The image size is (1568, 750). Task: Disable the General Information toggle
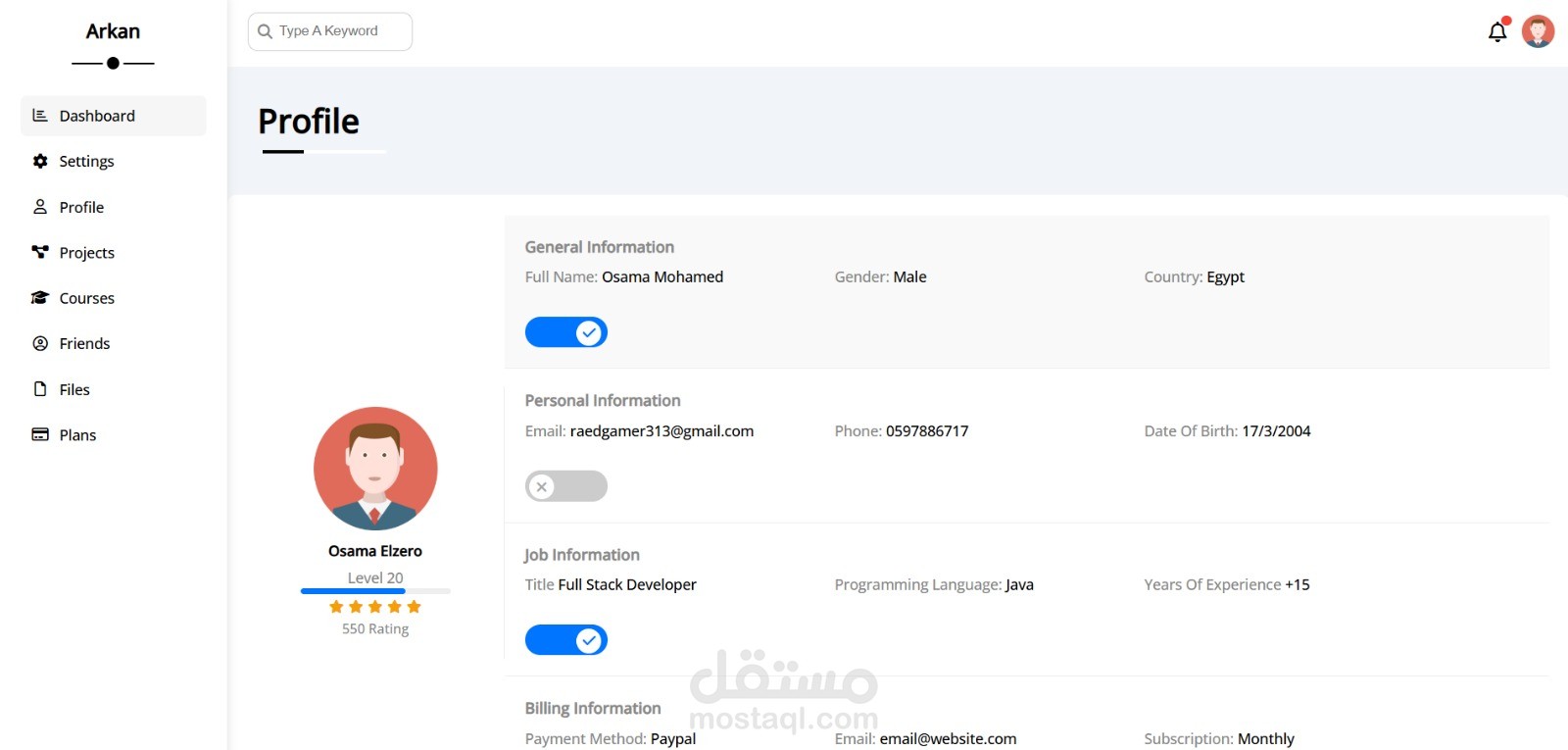[566, 332]
